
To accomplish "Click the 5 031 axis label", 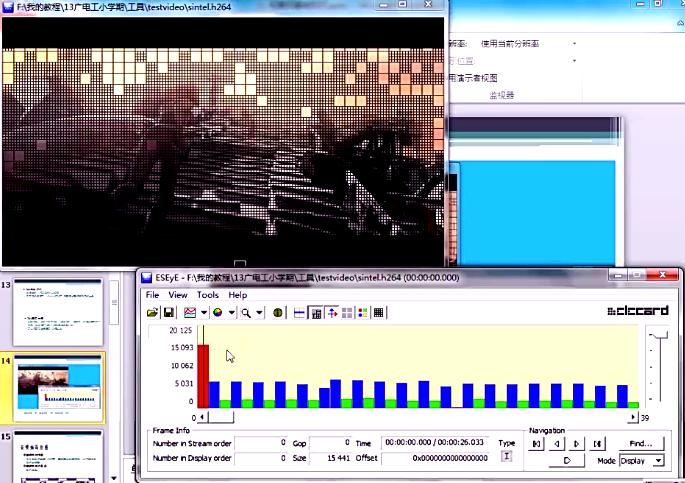I will (184, 383).
